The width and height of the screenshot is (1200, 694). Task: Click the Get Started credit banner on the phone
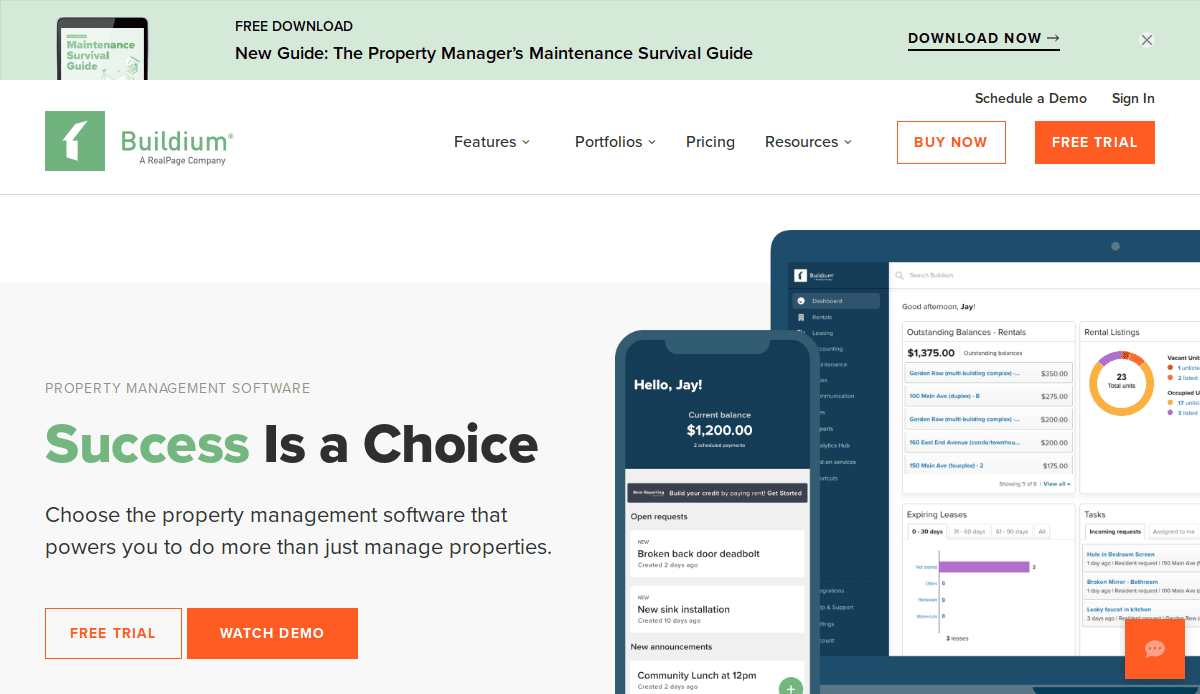(717, 493)
